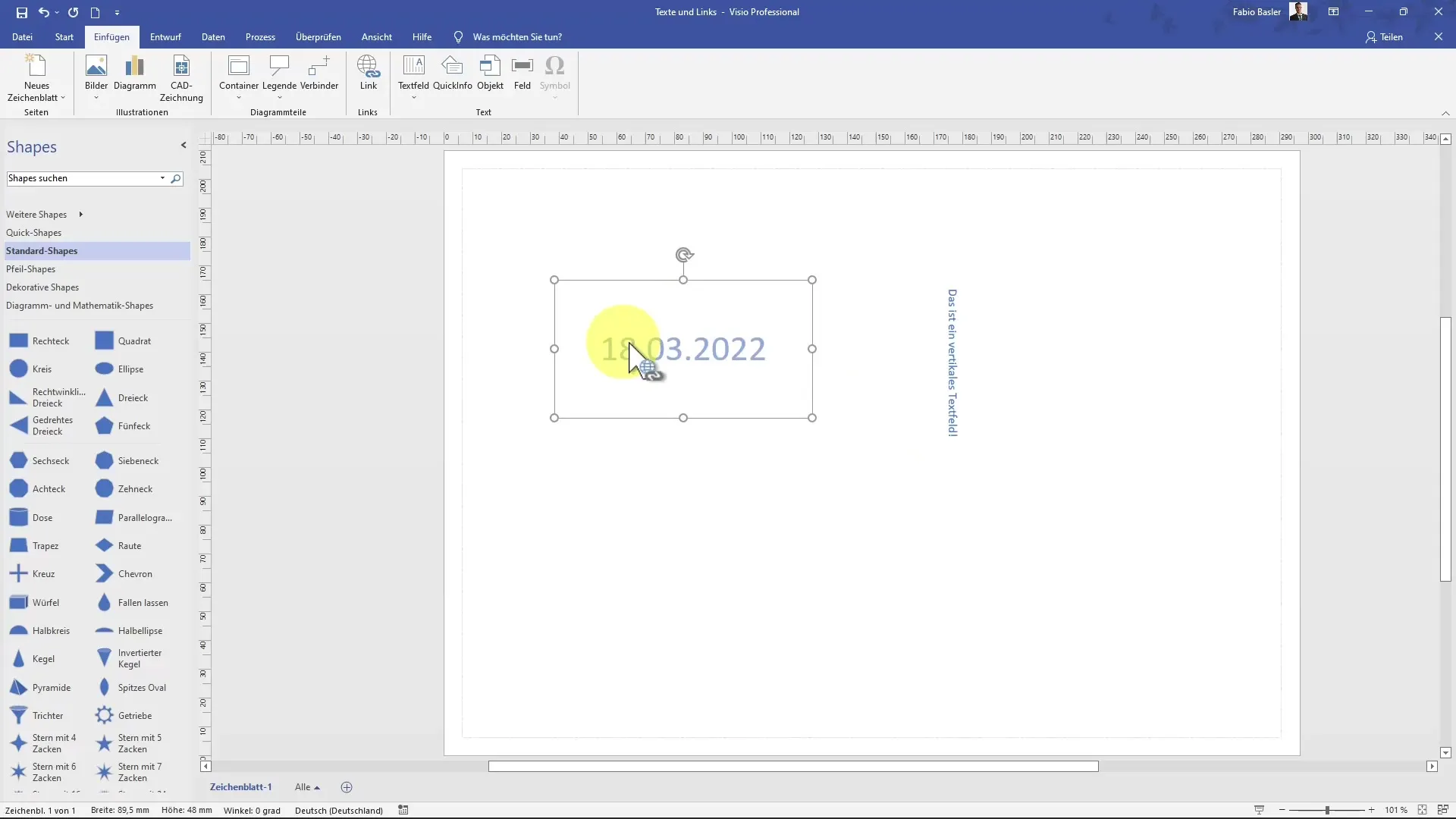Click the rotation handle of the selected shape
1456x819 pixels.
point(684,255)
